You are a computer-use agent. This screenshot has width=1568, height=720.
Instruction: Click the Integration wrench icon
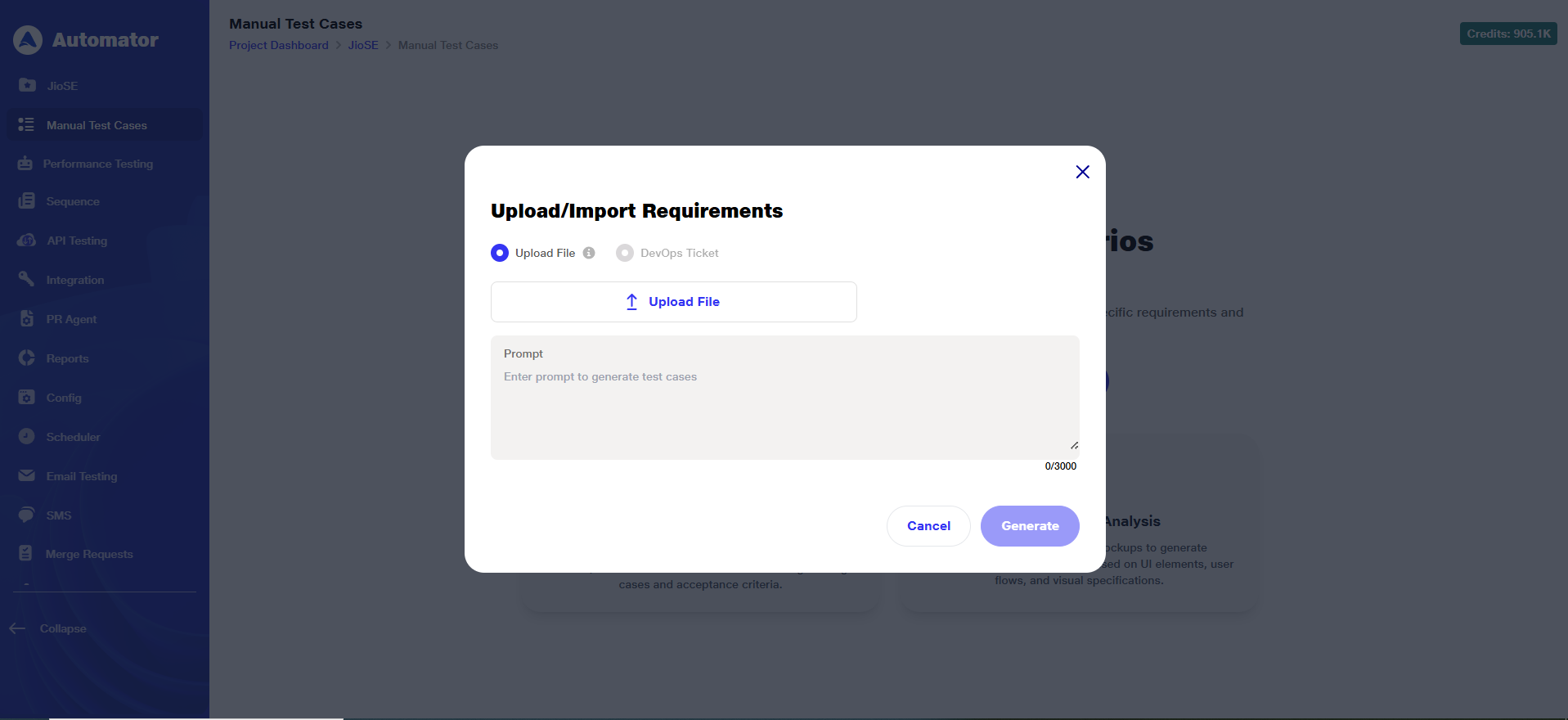(27, 280)
